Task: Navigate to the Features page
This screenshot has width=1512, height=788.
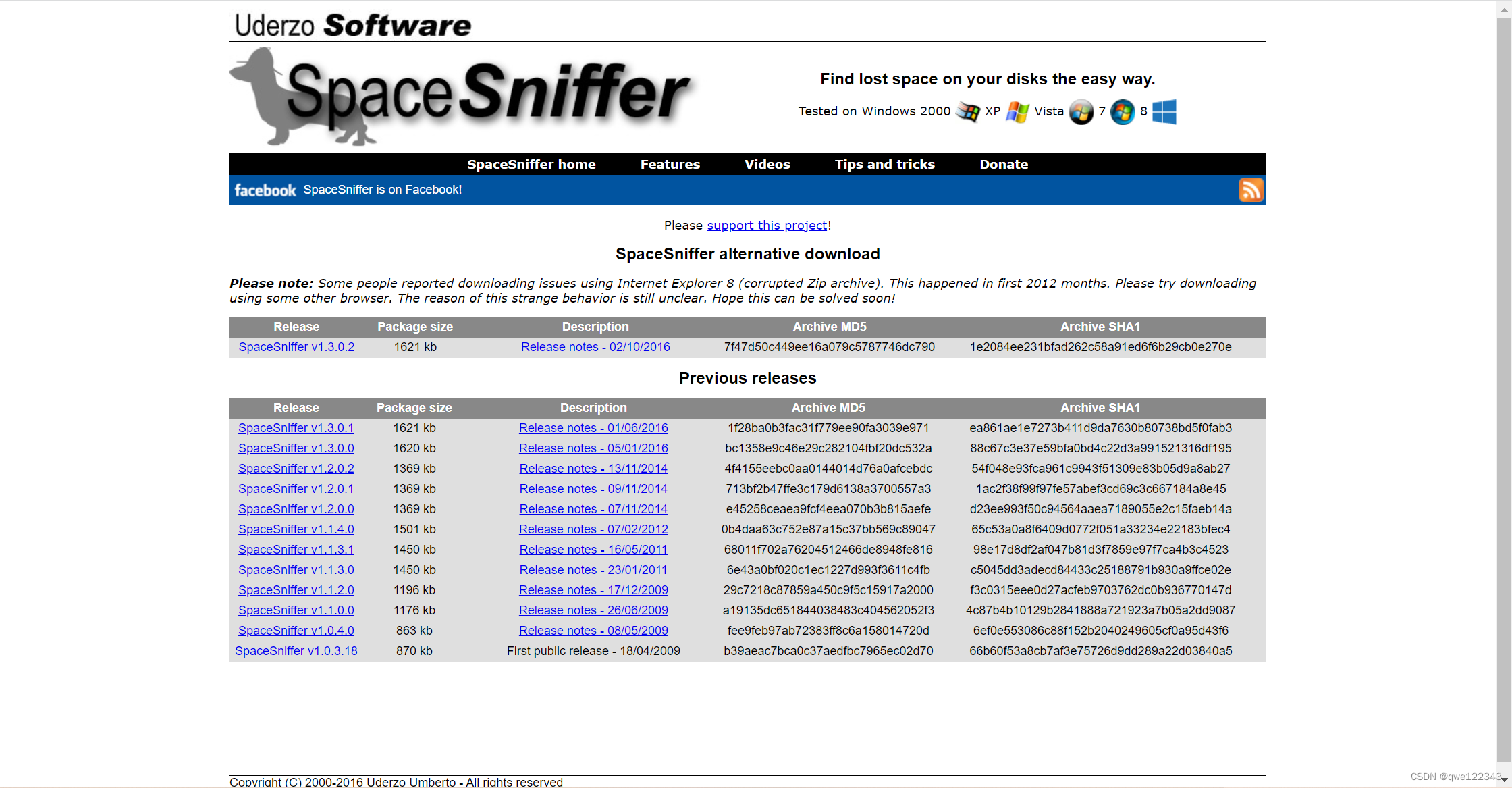Action: (x=669, y=164)
